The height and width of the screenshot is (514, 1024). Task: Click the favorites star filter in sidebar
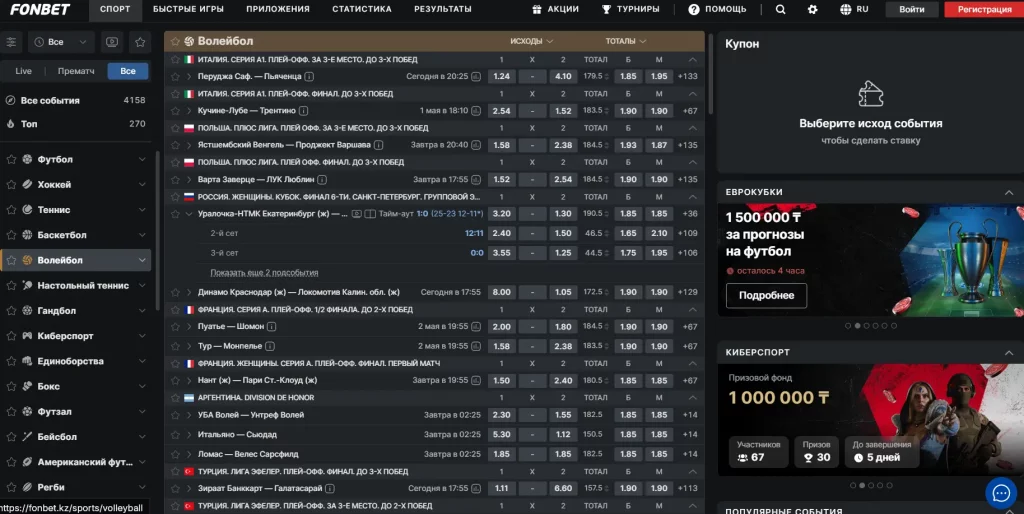click(140, 42)
